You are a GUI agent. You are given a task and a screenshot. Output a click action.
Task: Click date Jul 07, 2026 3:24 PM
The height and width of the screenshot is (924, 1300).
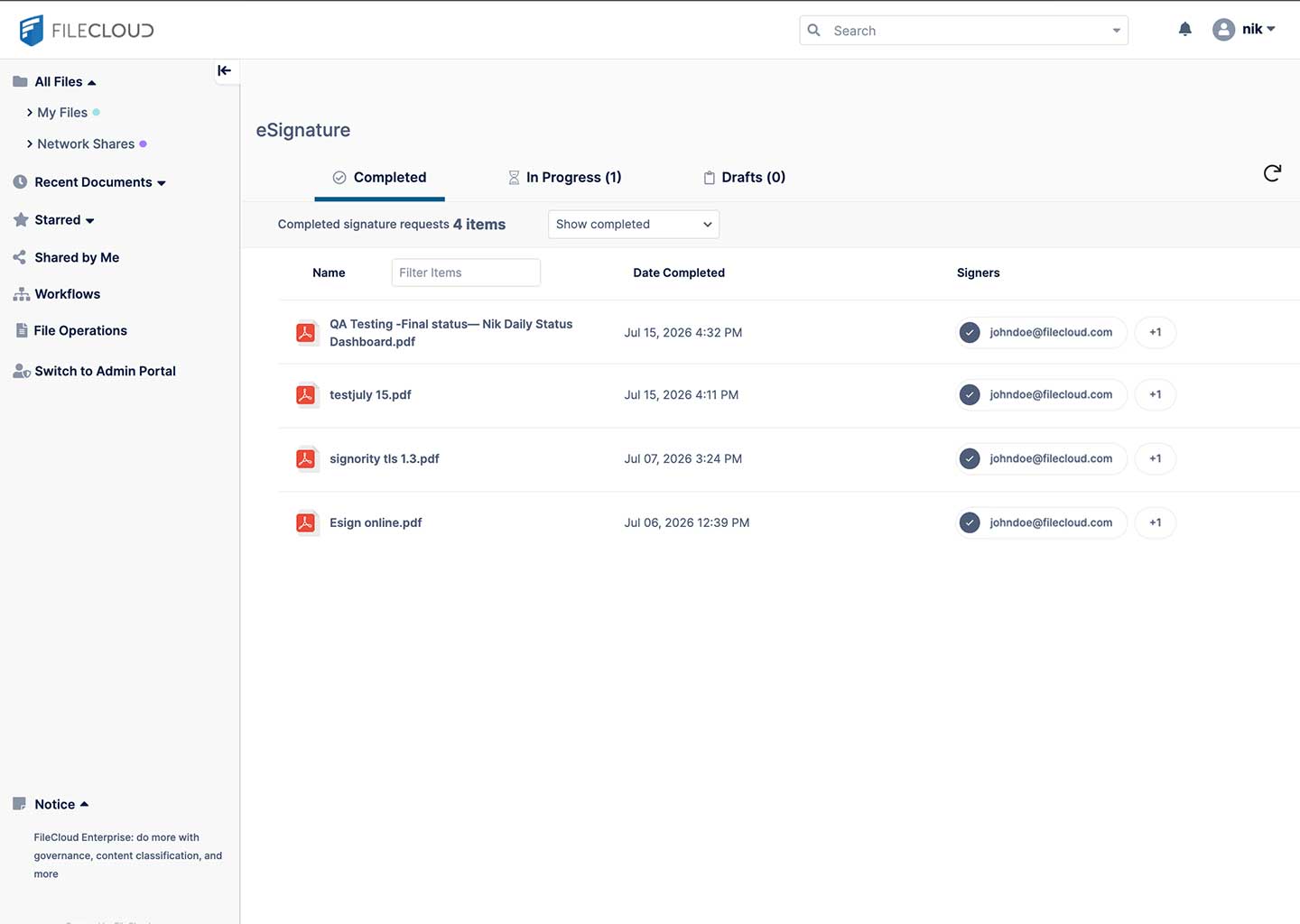click(x=683, y=459)
